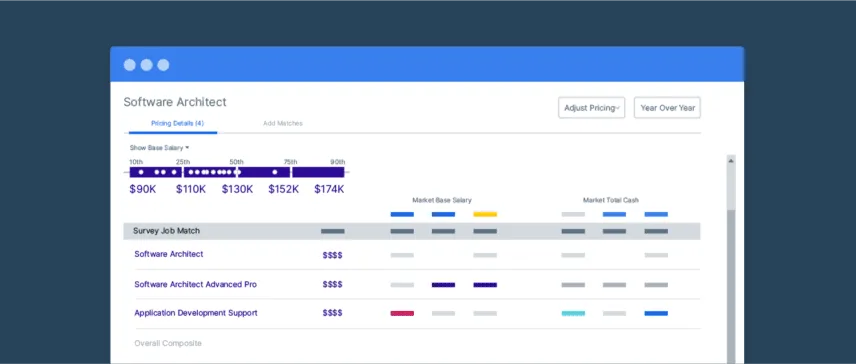Click the scrollbar up arrow
This screenshot has height=364, width=856.
point(731,160)
